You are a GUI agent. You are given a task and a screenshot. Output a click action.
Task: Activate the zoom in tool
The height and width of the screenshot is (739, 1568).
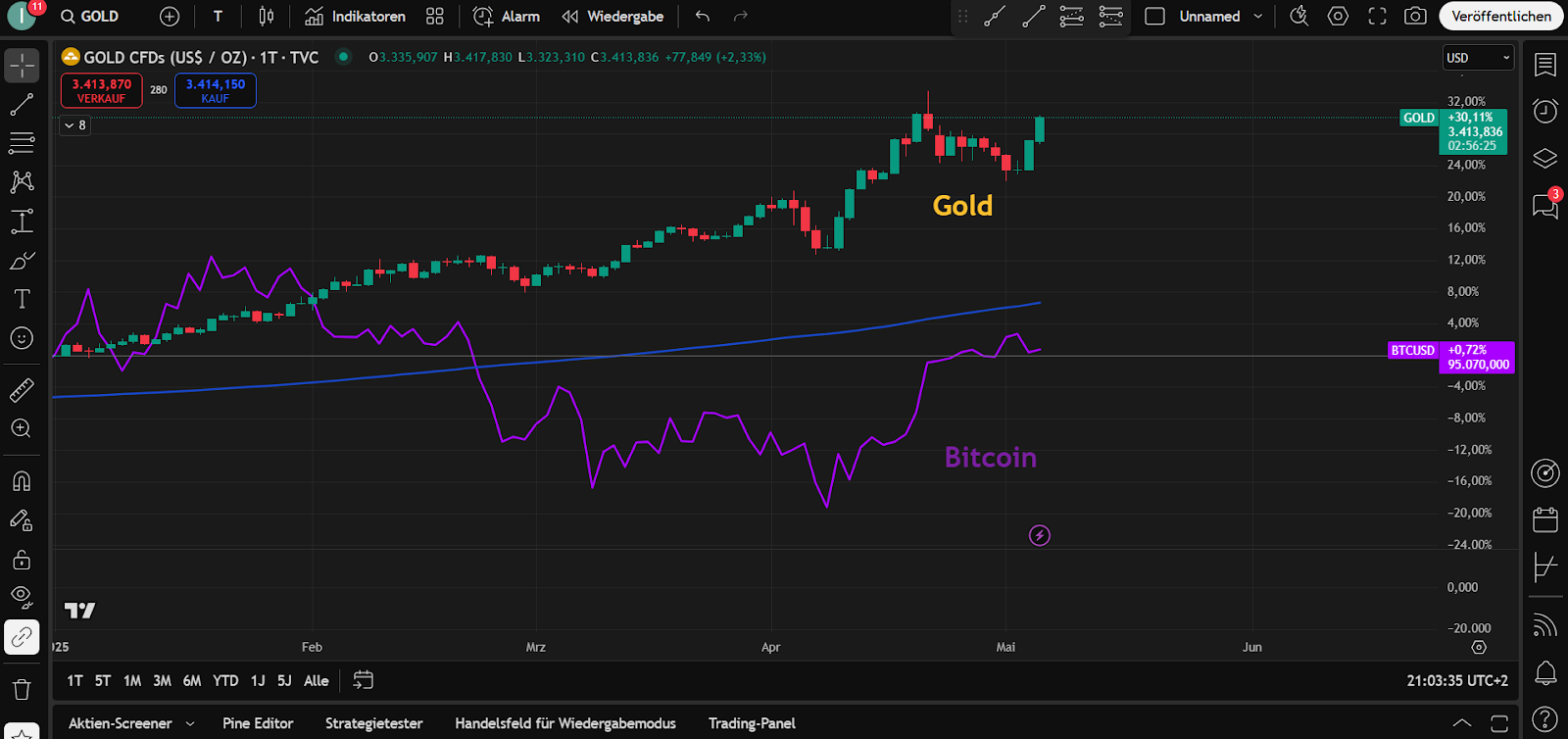[22, 428]
